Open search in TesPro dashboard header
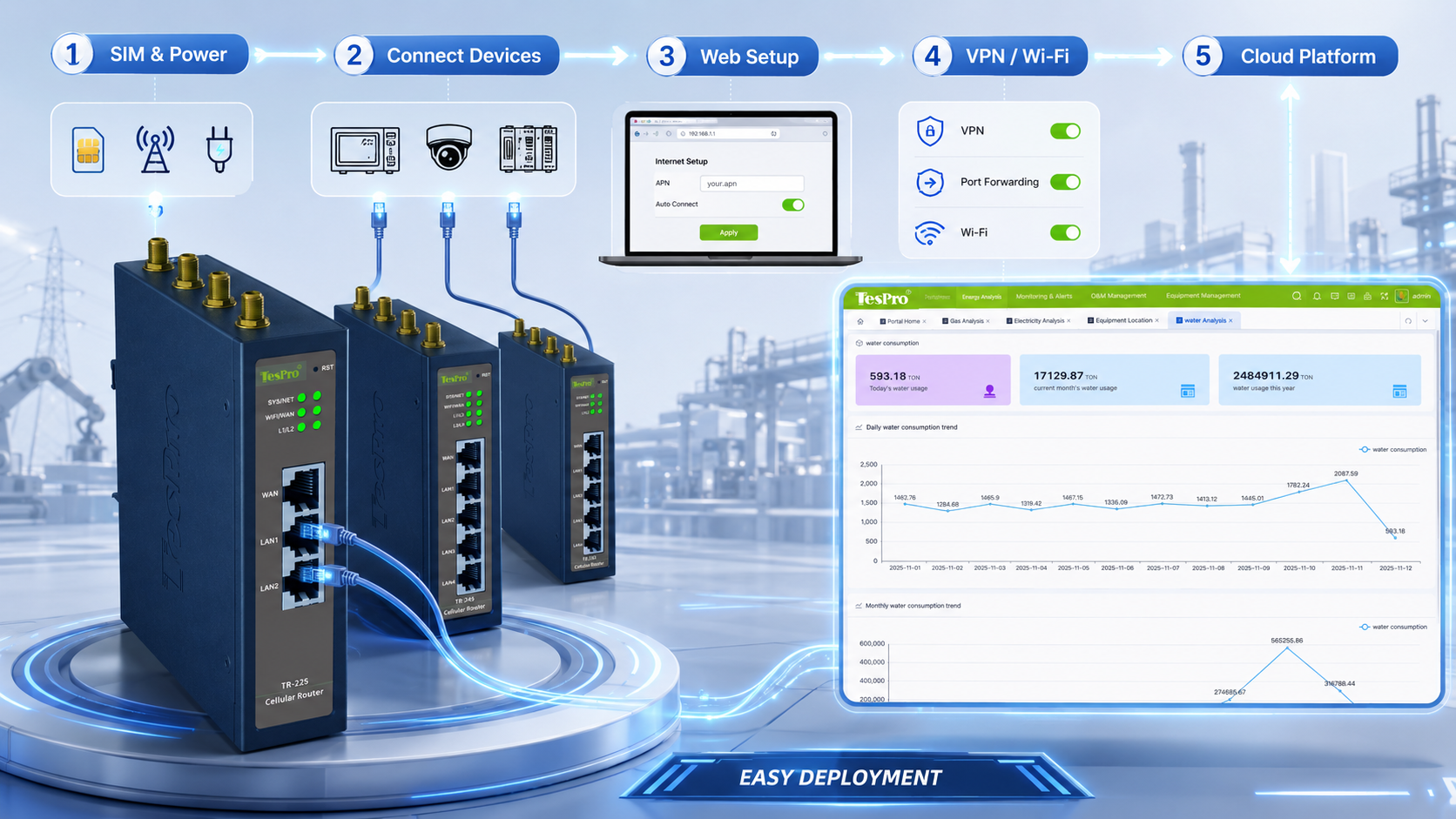 coord(1297,296)
